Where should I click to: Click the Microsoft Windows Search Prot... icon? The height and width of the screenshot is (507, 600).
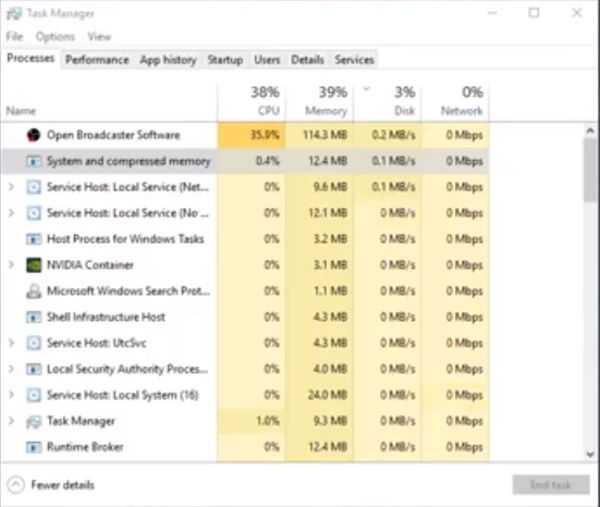pos(33,291)
